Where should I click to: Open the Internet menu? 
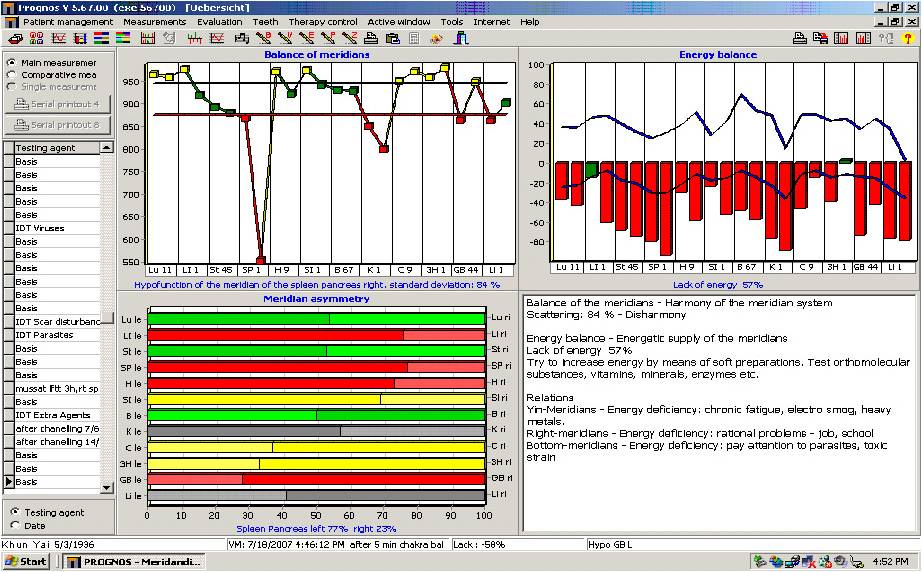tap(492, 22)
